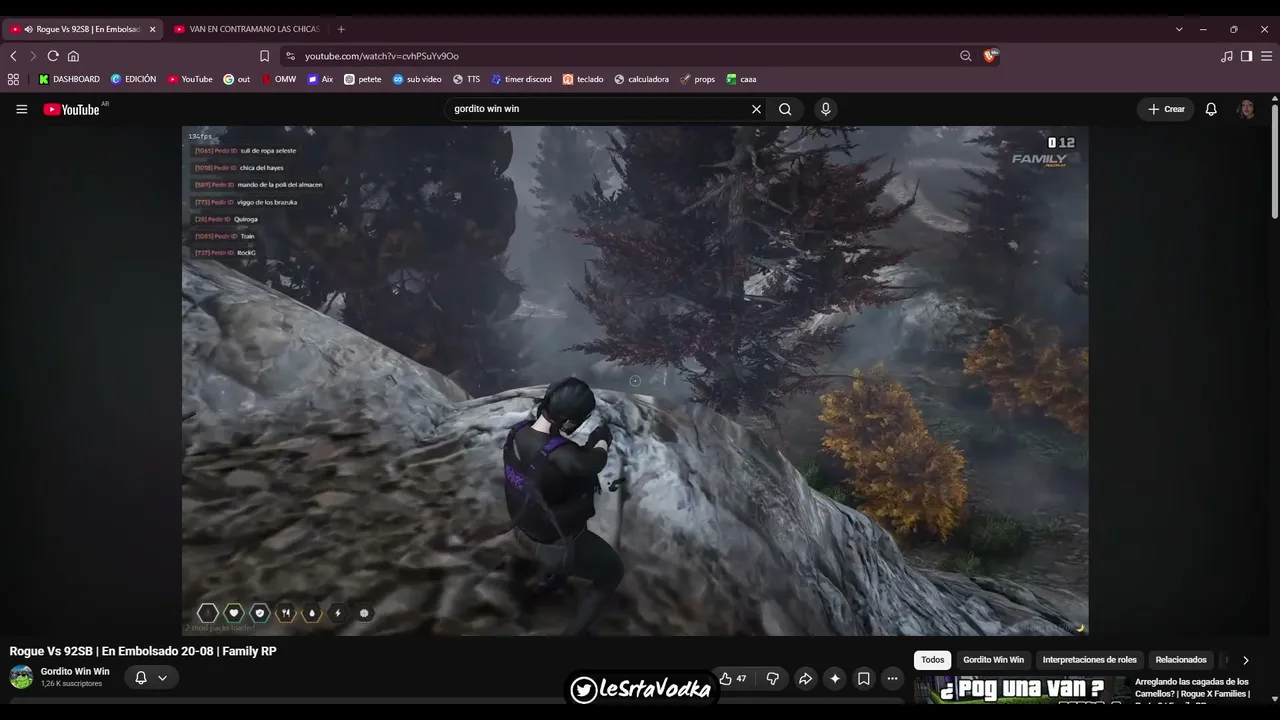Image resolution: width=1280 pixels, height=720 pixels.
Task: Select the Todos filter chip
Action: pyautogui.click(x=933, y=660)
